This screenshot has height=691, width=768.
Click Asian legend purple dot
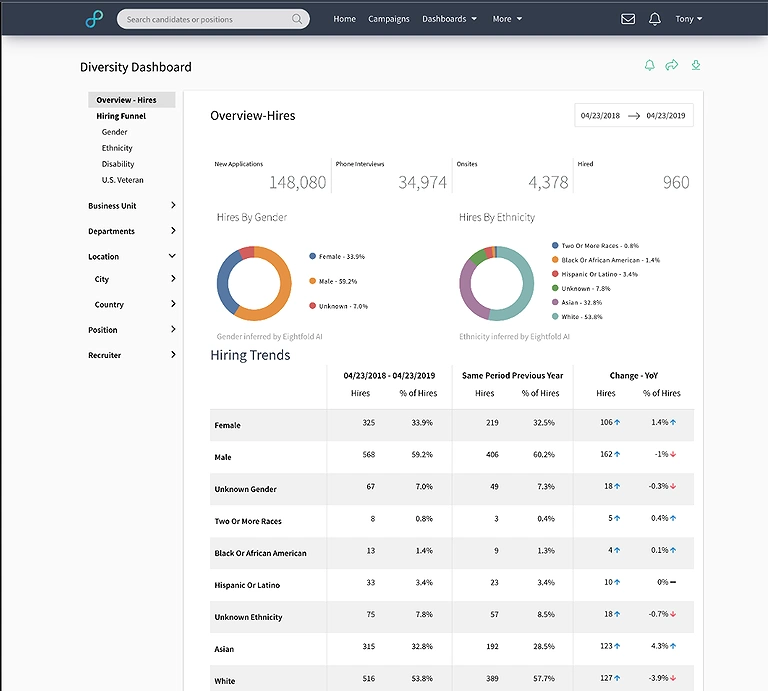[555, 302]
